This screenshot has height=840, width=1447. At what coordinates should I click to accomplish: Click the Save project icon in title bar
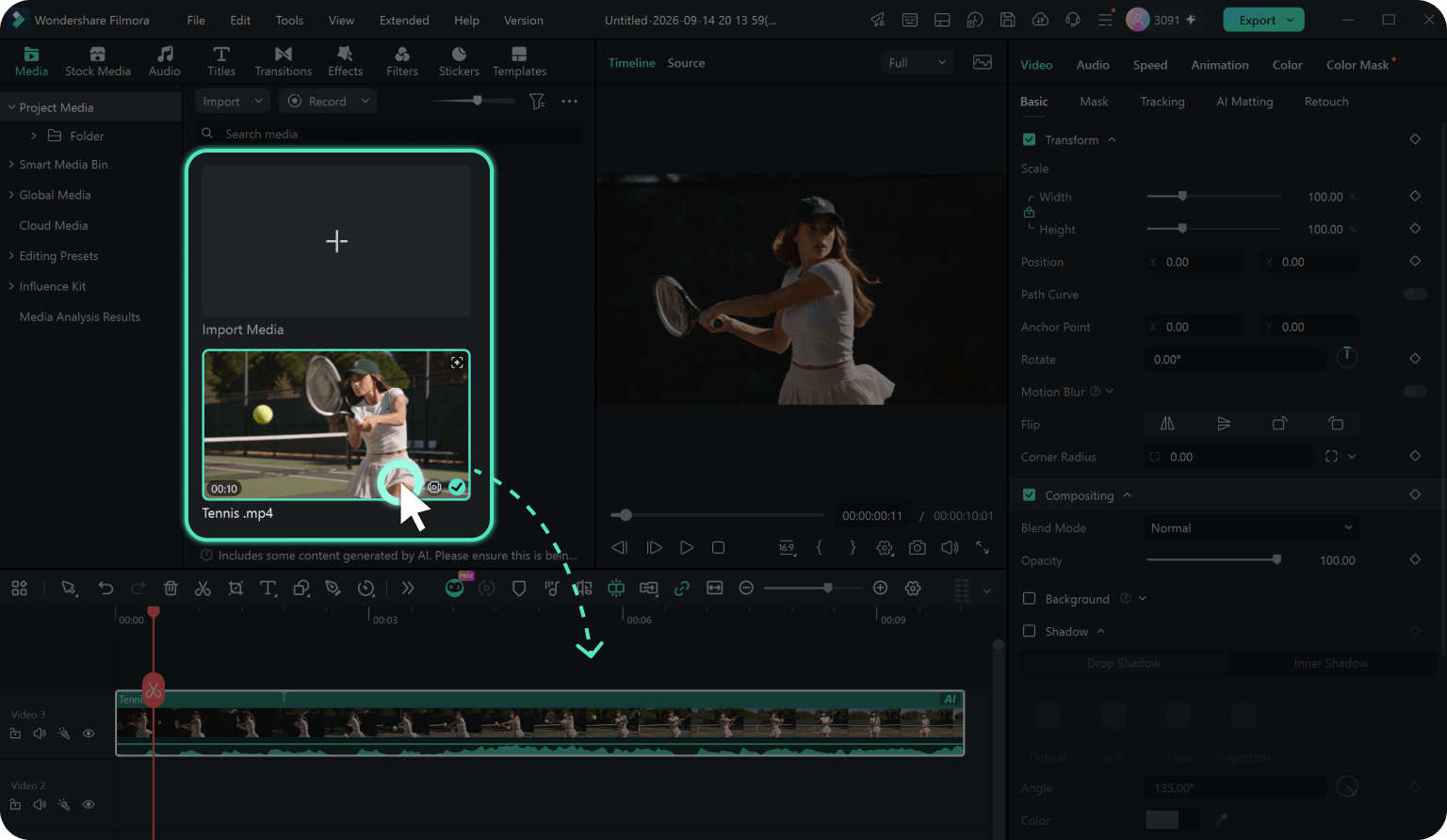[x=1007, y=20]
